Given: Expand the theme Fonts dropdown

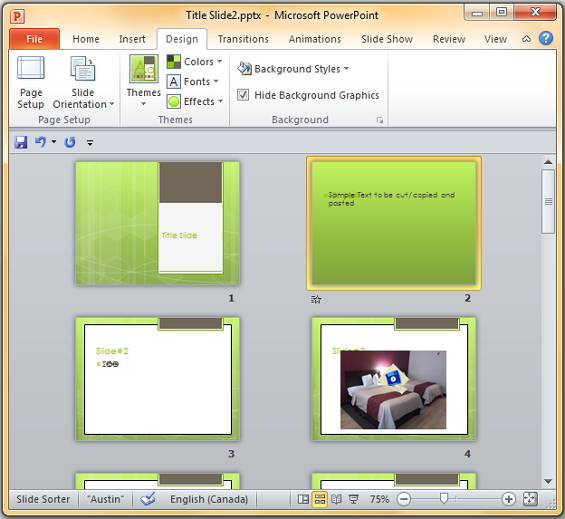Looking at the screenshot, I should [x=193, y=81].
